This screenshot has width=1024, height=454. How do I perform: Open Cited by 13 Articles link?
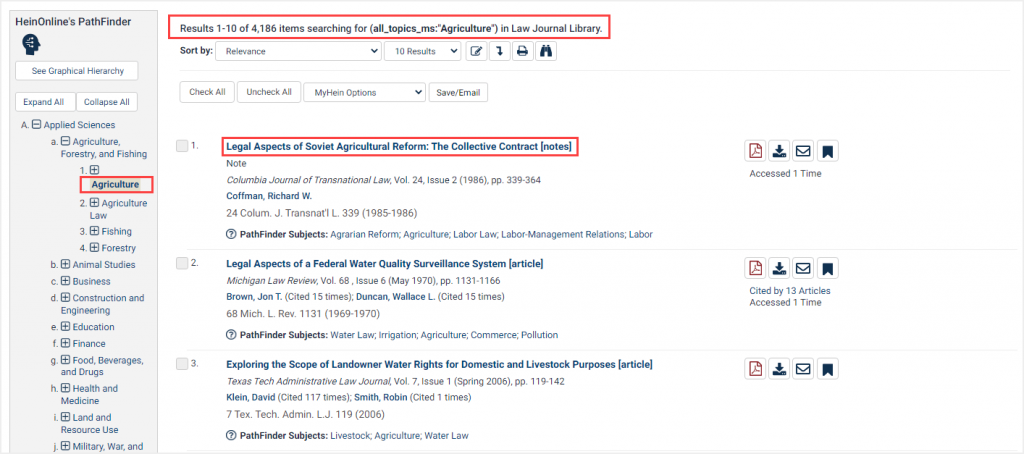(x=790, y=291)
